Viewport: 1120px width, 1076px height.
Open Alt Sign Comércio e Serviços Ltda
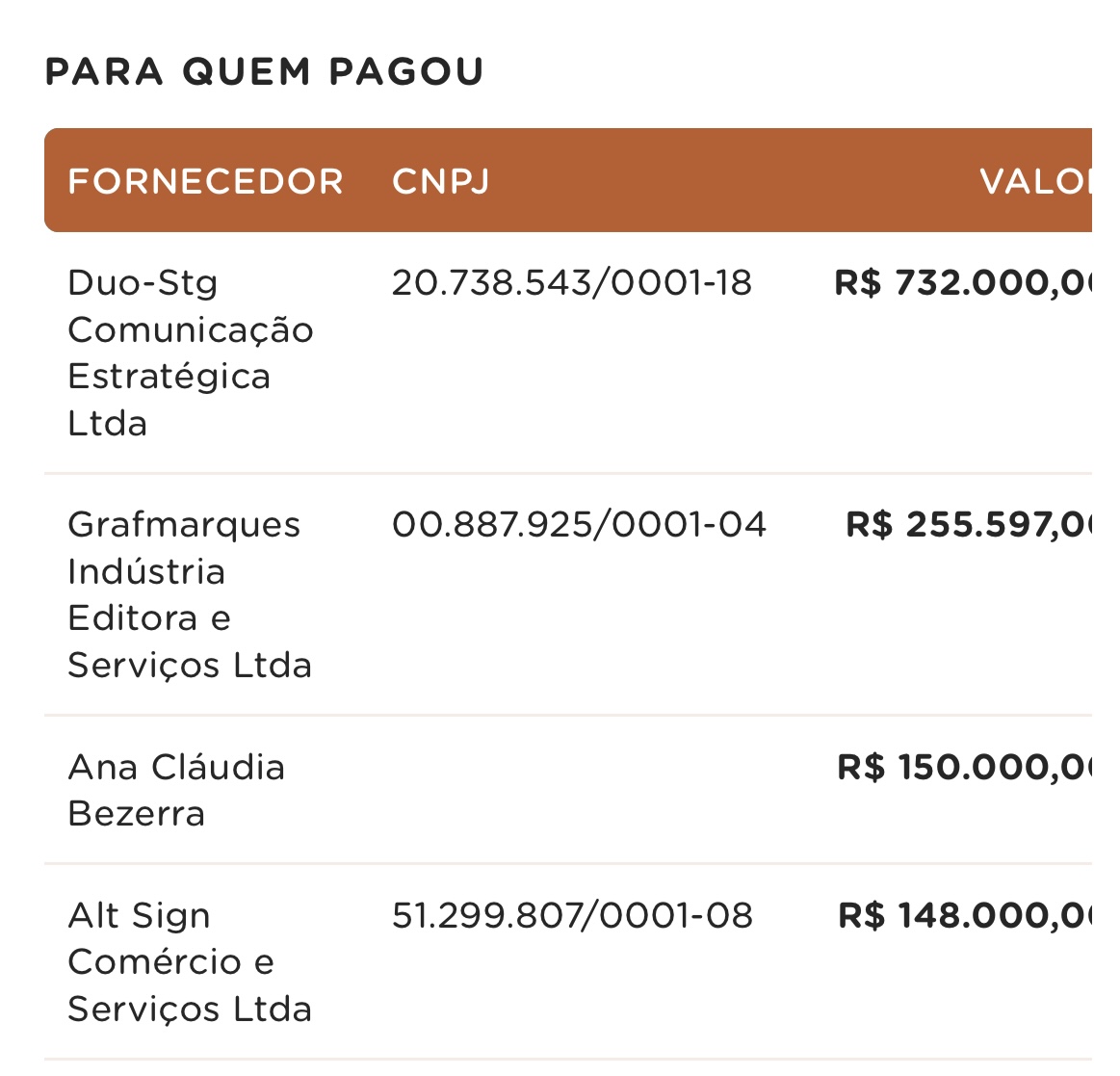click(x=190, y=962)
